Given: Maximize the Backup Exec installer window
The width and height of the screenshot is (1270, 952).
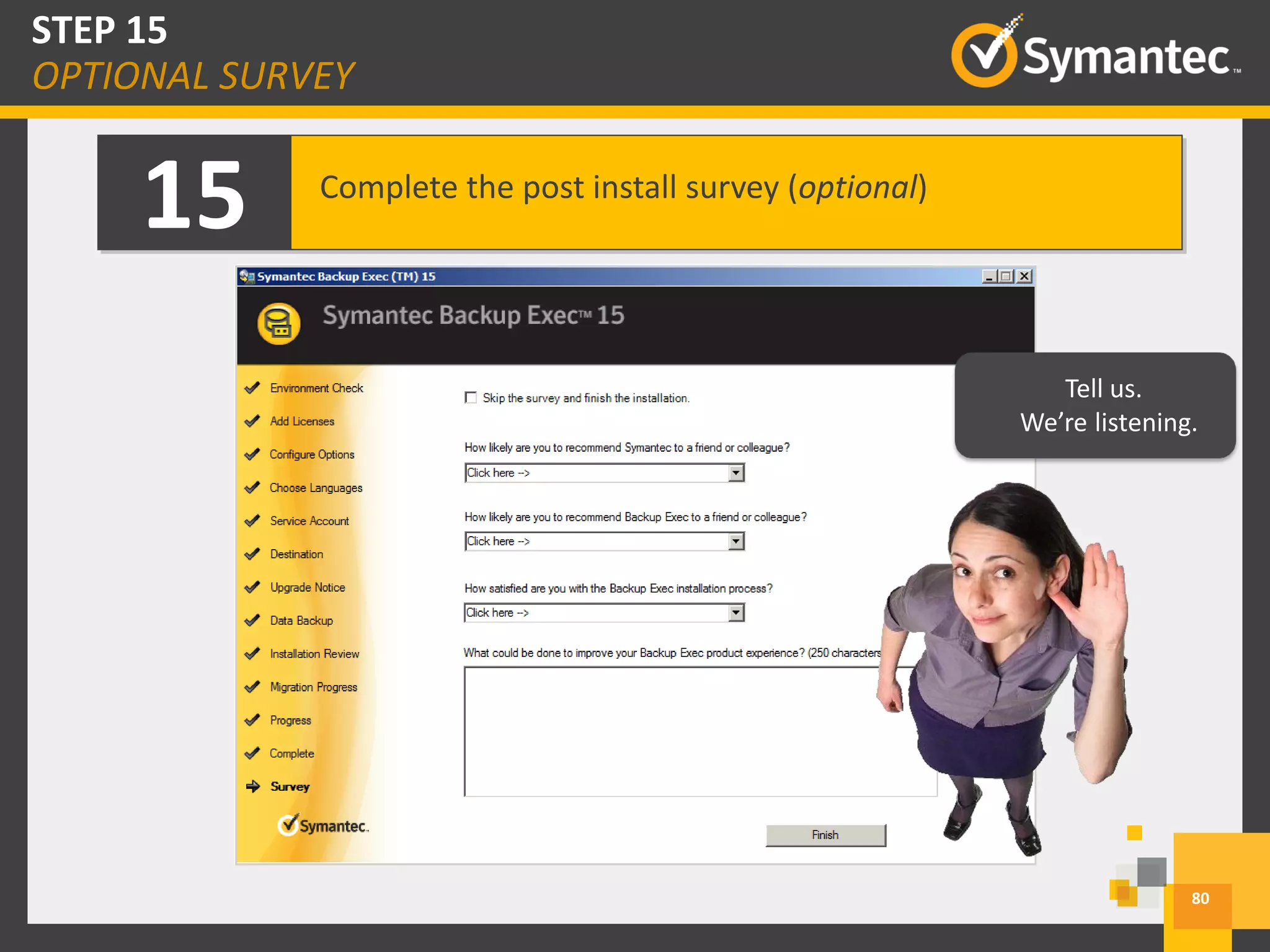Looking at the screenshot, I should (1006, 276).
